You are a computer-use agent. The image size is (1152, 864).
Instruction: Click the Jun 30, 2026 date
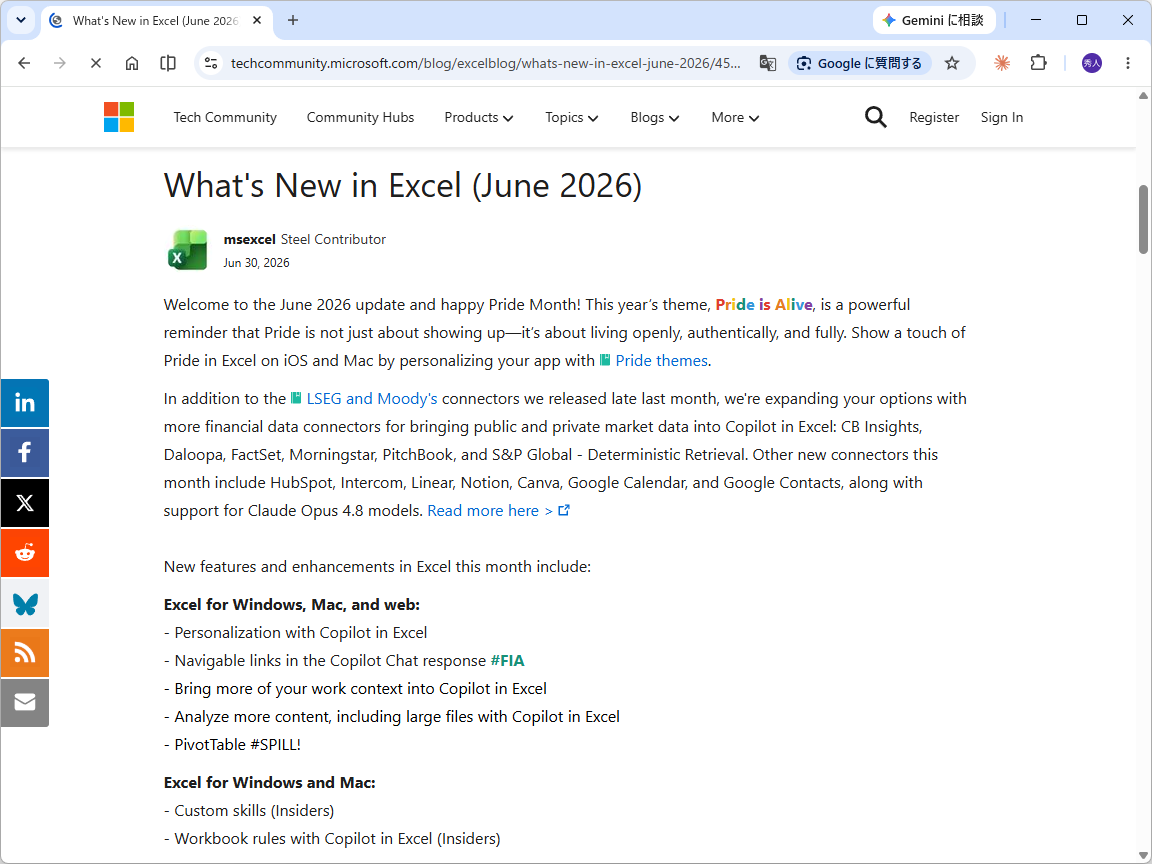tap(256, 263)
